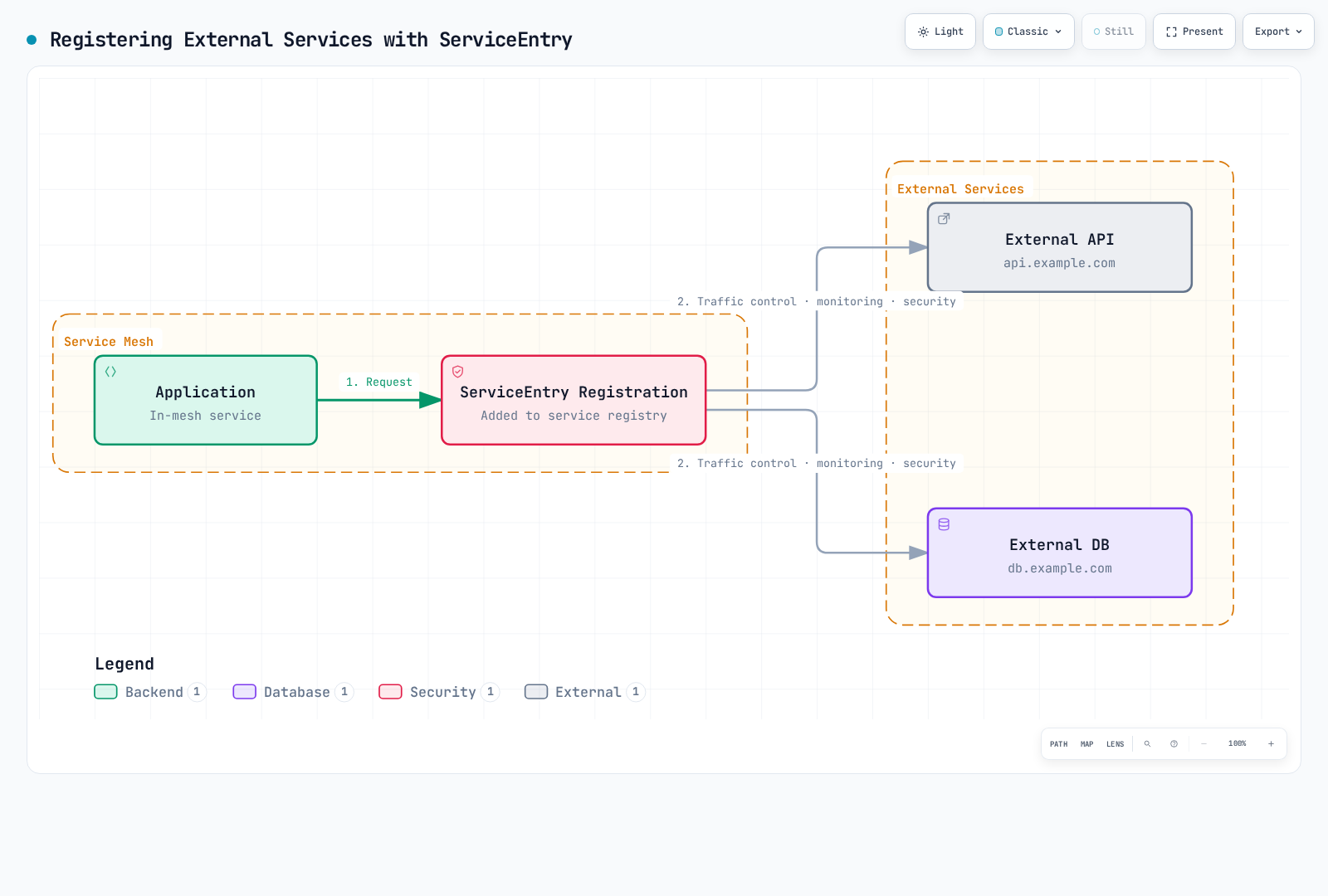This screenshot has height=896, width=1328.
Task: Switch to LENS mode
Action: [1116, 744]
